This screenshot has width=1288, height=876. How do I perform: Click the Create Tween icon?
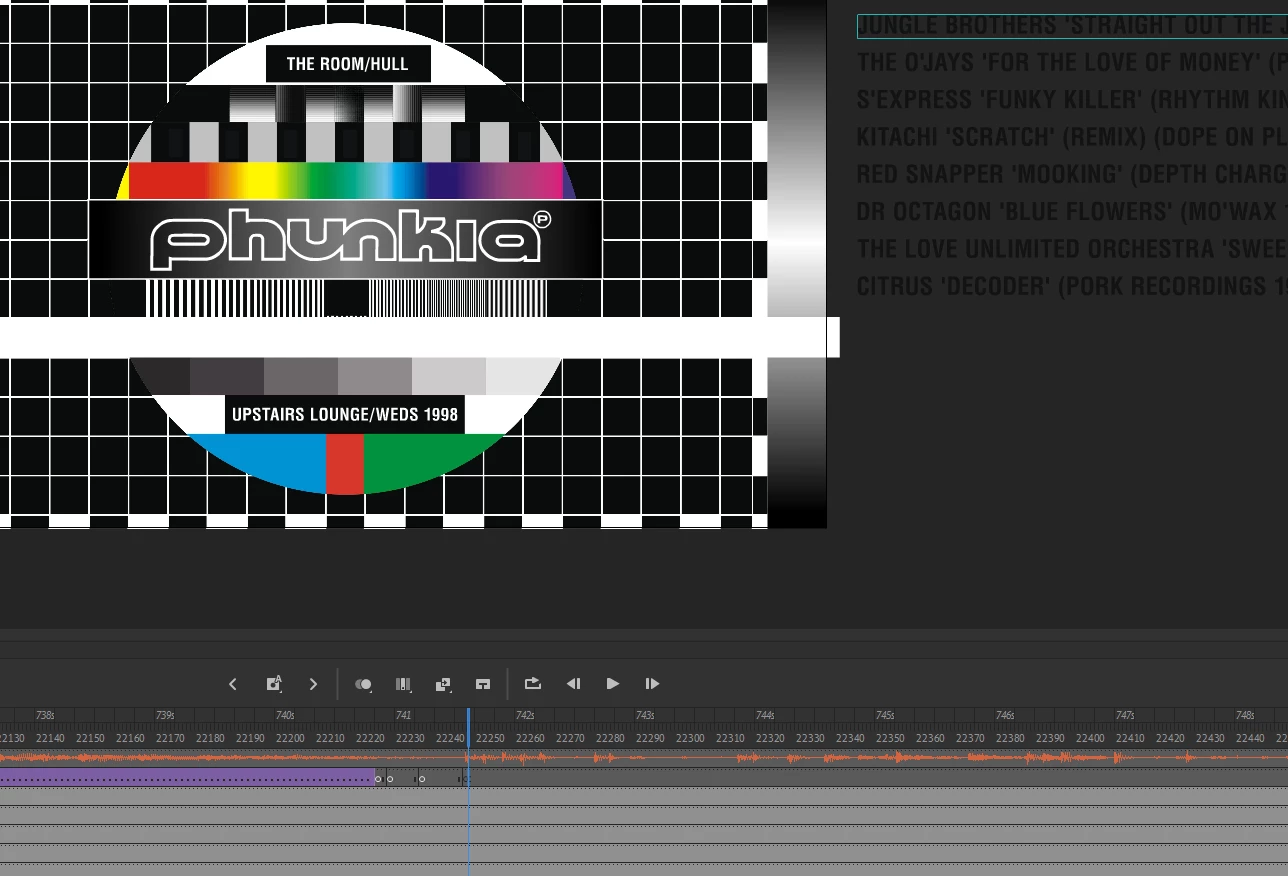pos(443,684)
